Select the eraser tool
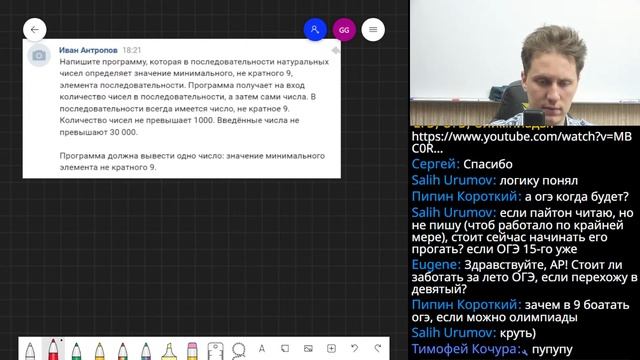The image size is (640, 360). click(x=192, y=351)
